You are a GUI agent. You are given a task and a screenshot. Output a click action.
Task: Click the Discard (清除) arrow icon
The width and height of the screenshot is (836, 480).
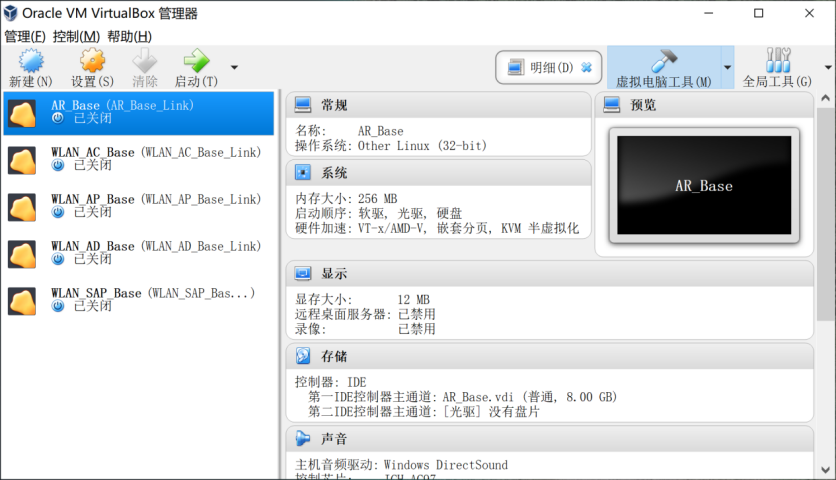coord(144,61)
